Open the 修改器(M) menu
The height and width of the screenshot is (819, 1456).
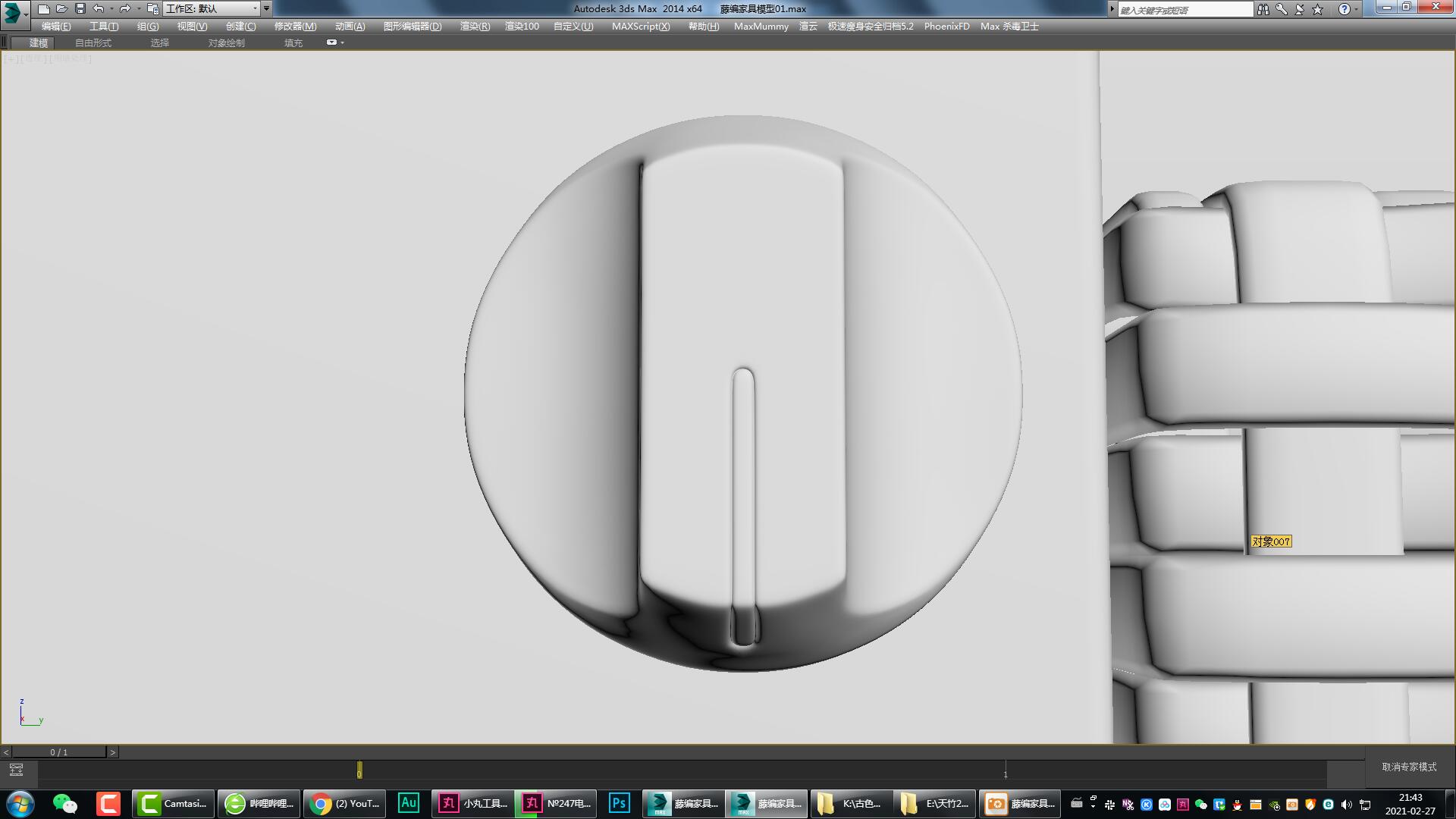pos(295,26)
